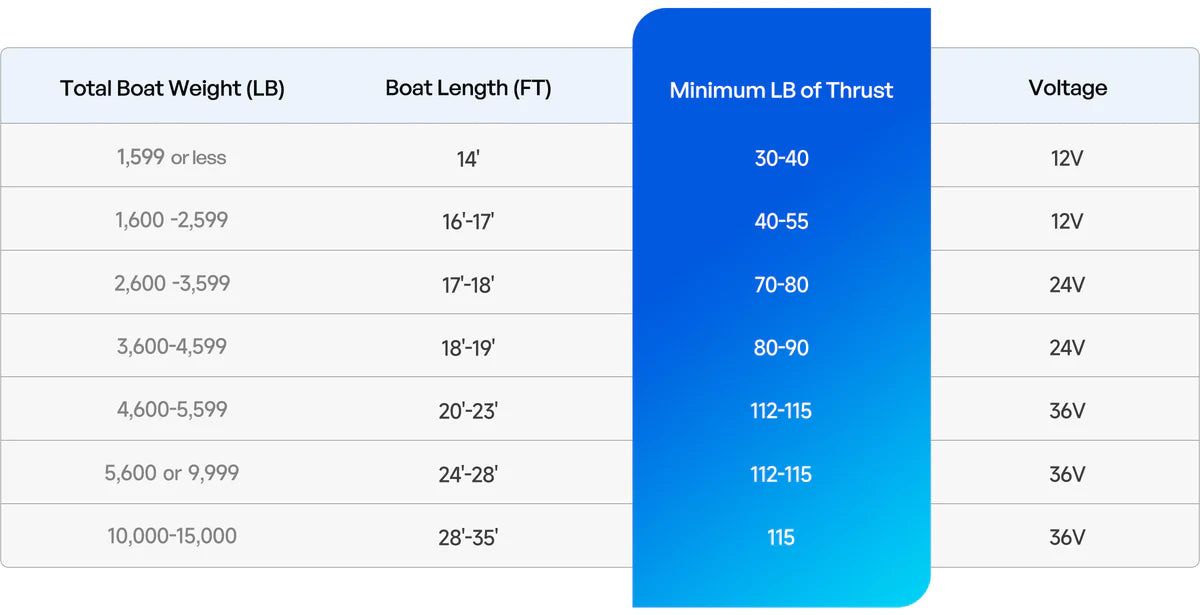Screen dimensions: 1200x615
Task: Select the 3,600-4,599 weight cell
Action: 172,346
